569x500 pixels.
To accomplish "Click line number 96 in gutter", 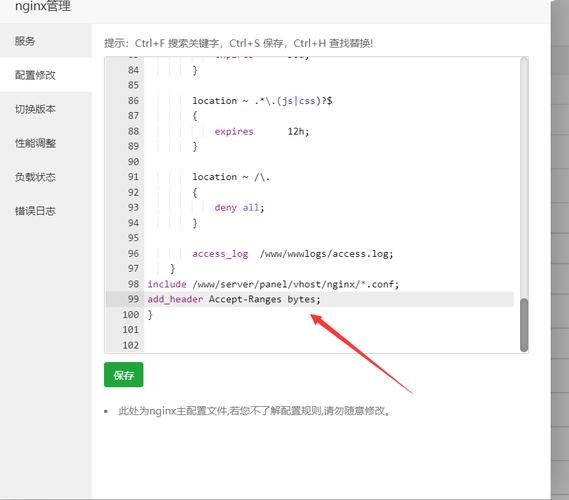I will [133, 254].
